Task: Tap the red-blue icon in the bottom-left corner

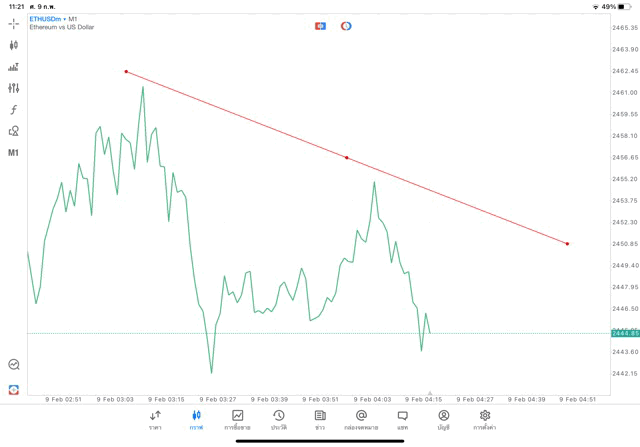Action: click(14, 389)
